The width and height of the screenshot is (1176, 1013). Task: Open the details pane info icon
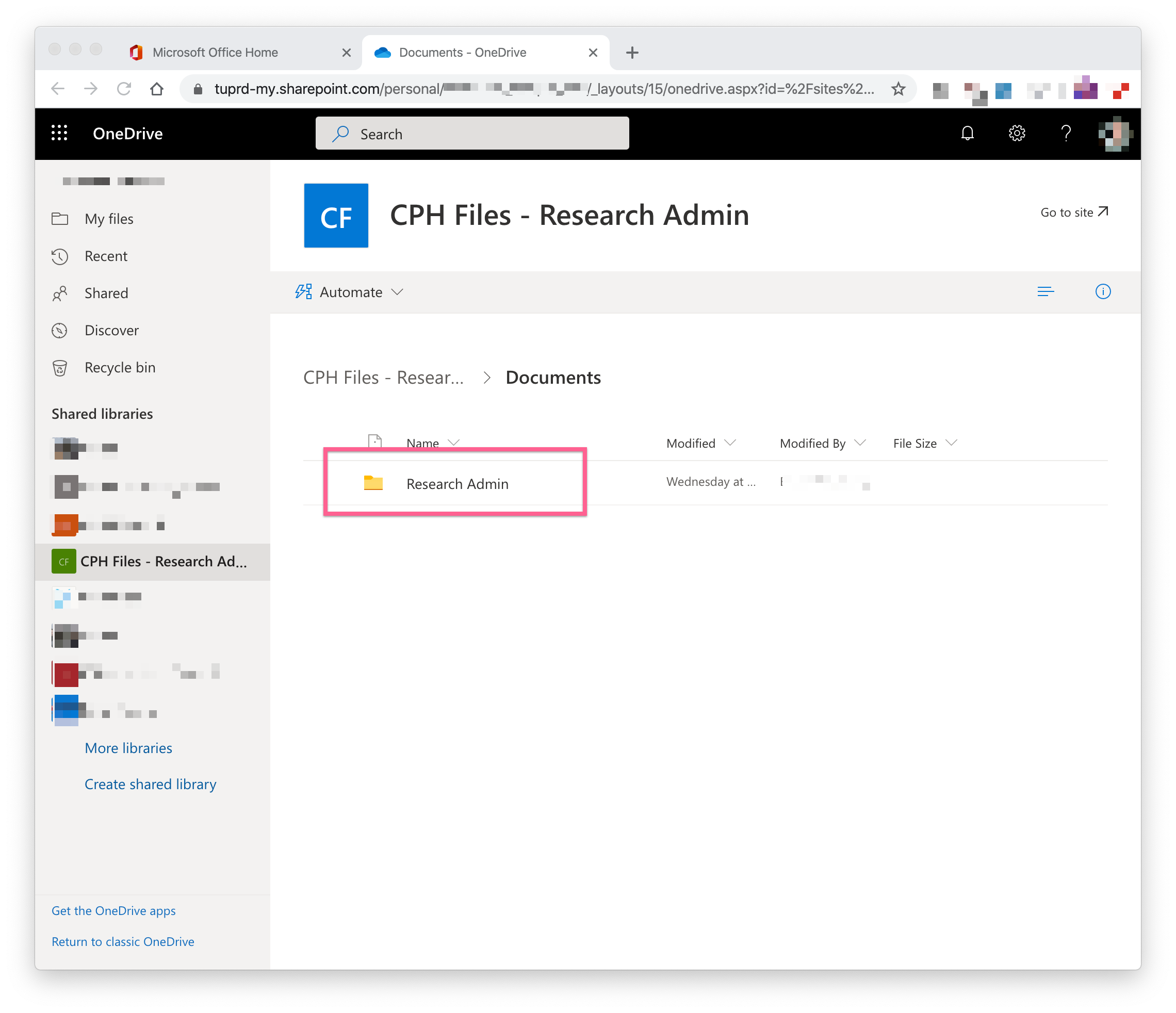coord(1103,292)
